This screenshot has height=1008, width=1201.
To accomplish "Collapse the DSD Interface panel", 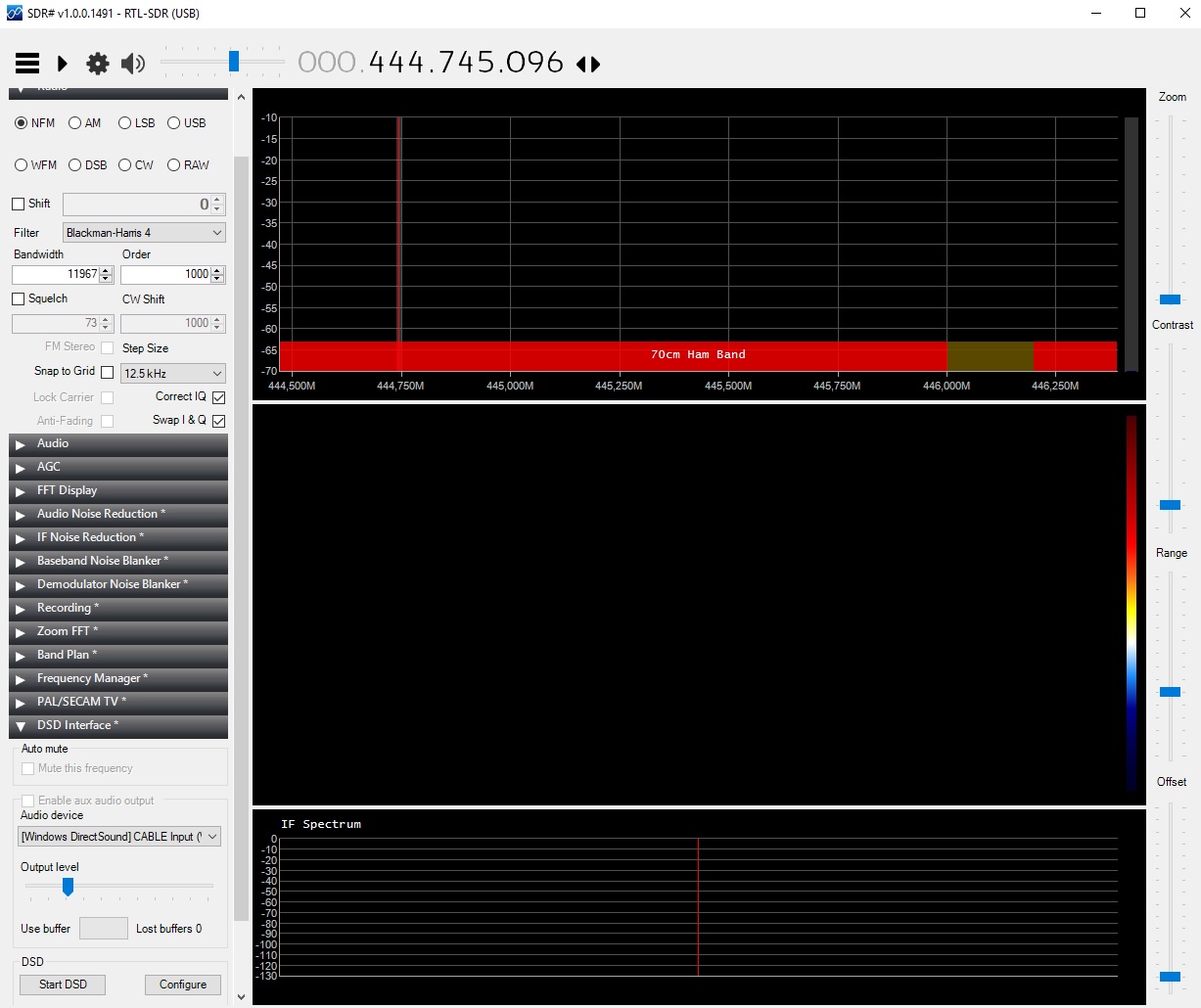I will pos(118,726).
